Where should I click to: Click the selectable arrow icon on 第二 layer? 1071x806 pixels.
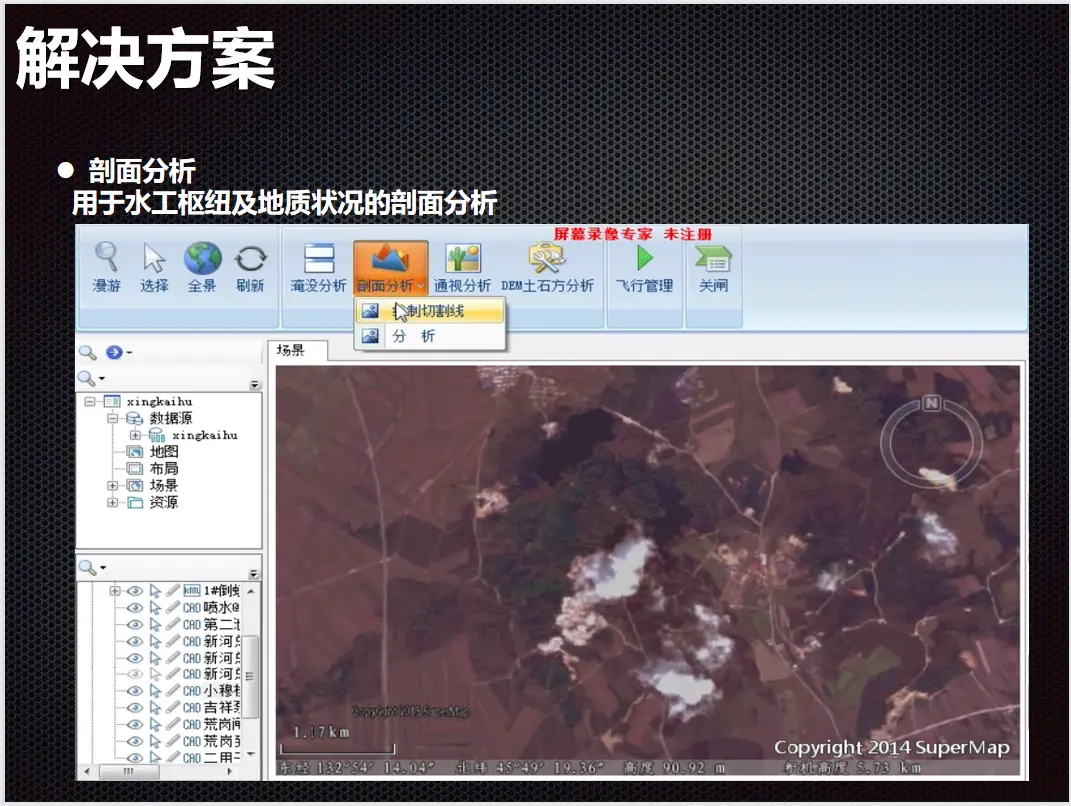tap(155, 624)
